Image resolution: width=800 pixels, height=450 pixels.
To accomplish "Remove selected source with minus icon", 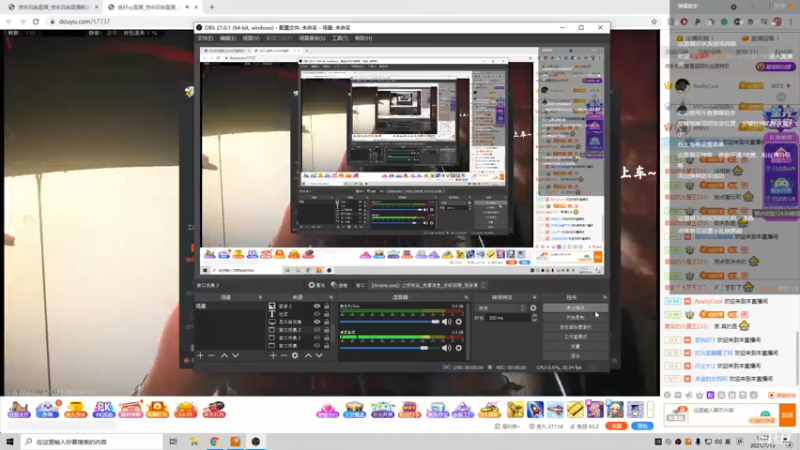I will [x=284, y=355].
